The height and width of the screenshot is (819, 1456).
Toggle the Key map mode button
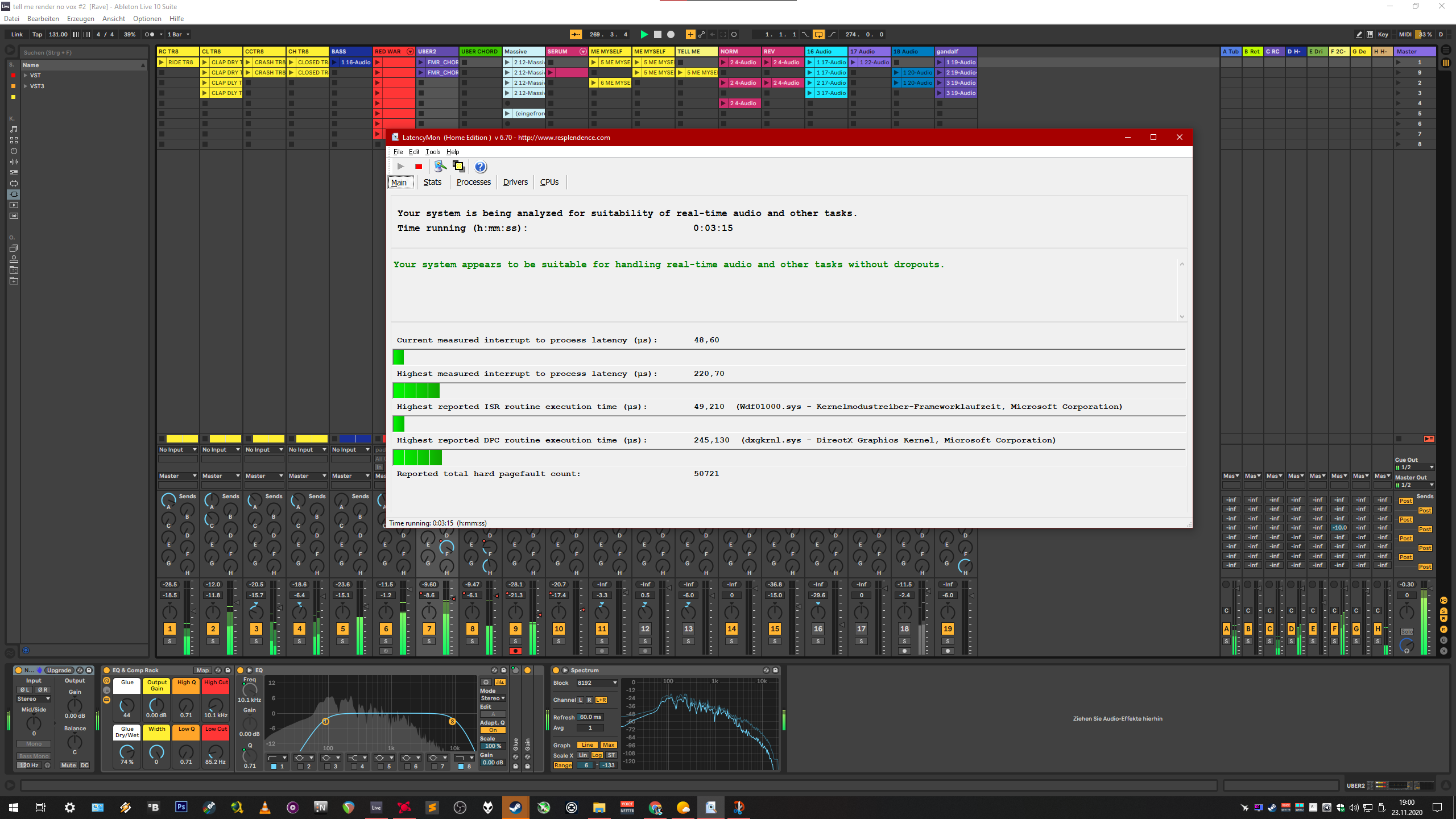[x=1383, y=35]
